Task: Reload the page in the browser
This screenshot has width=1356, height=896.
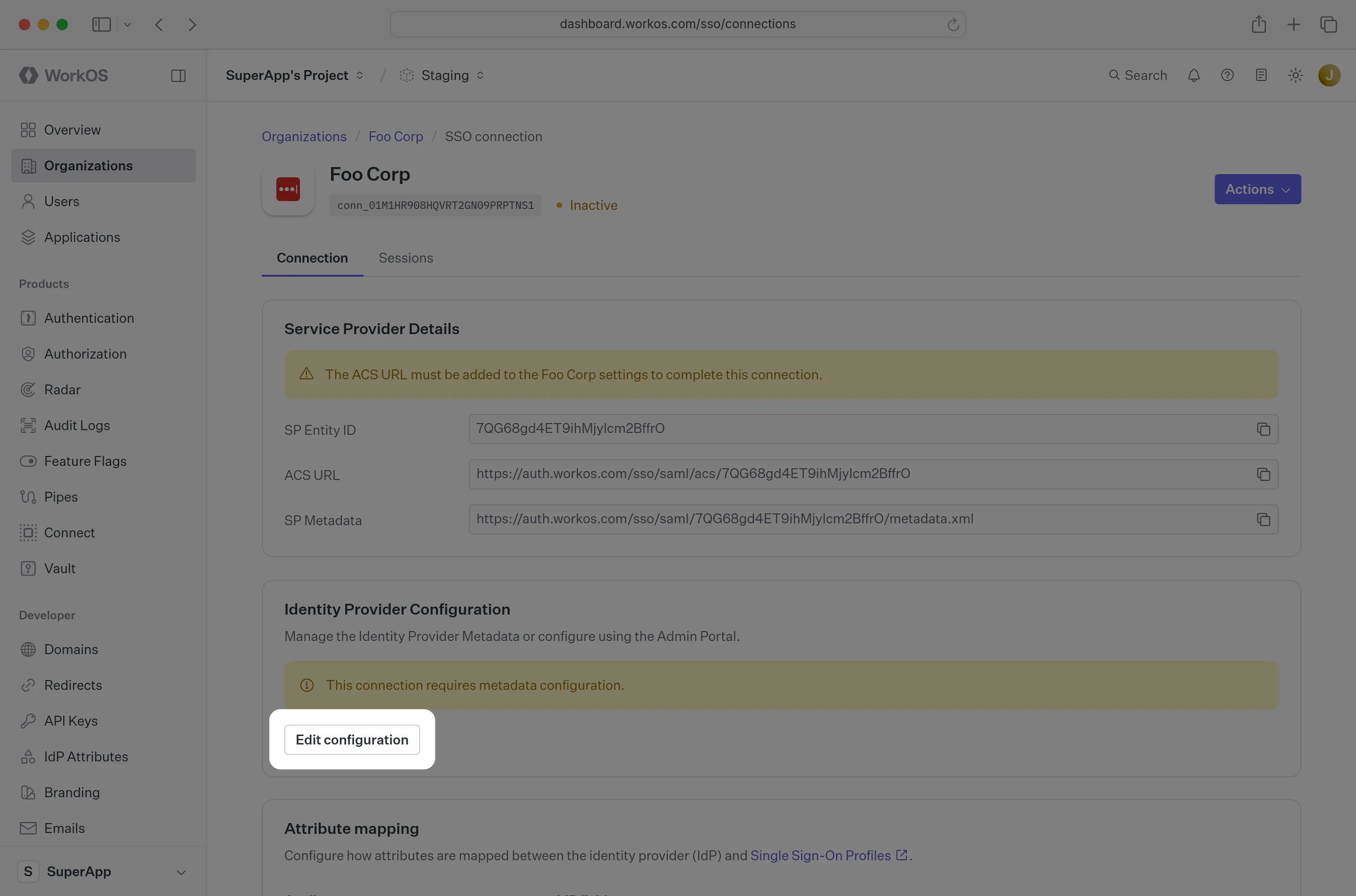Action: [x=952, y=24]
